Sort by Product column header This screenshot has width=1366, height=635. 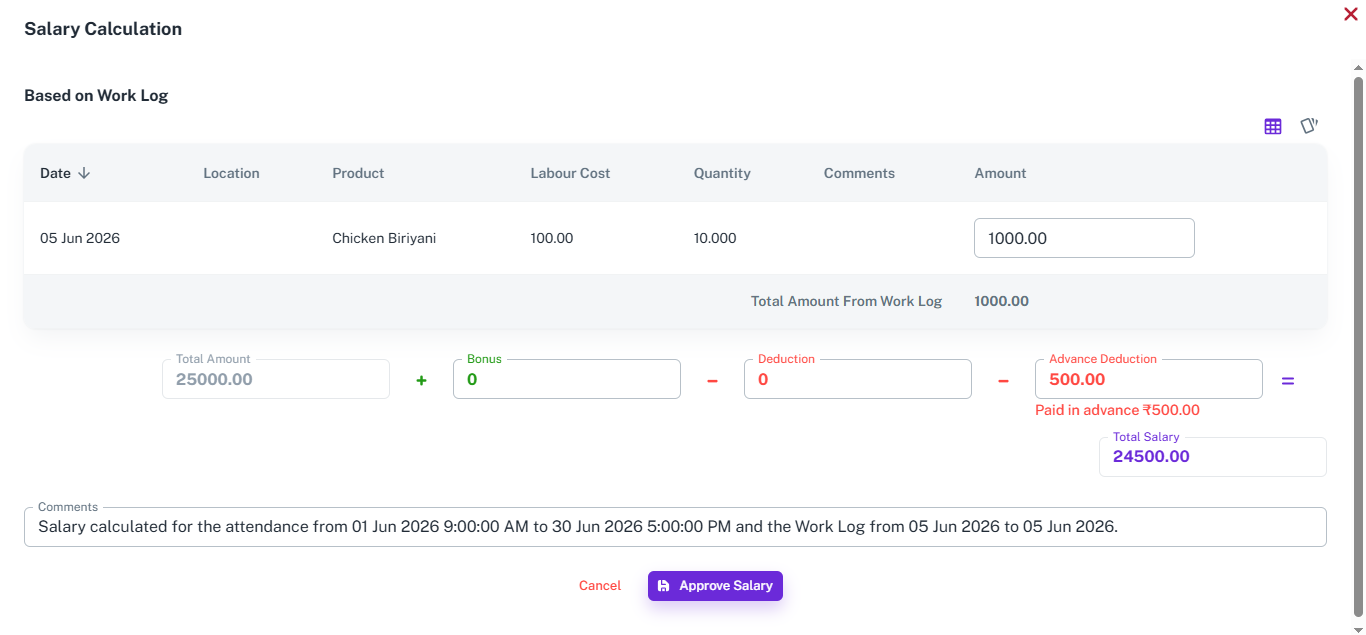click(x=358, y=173)
